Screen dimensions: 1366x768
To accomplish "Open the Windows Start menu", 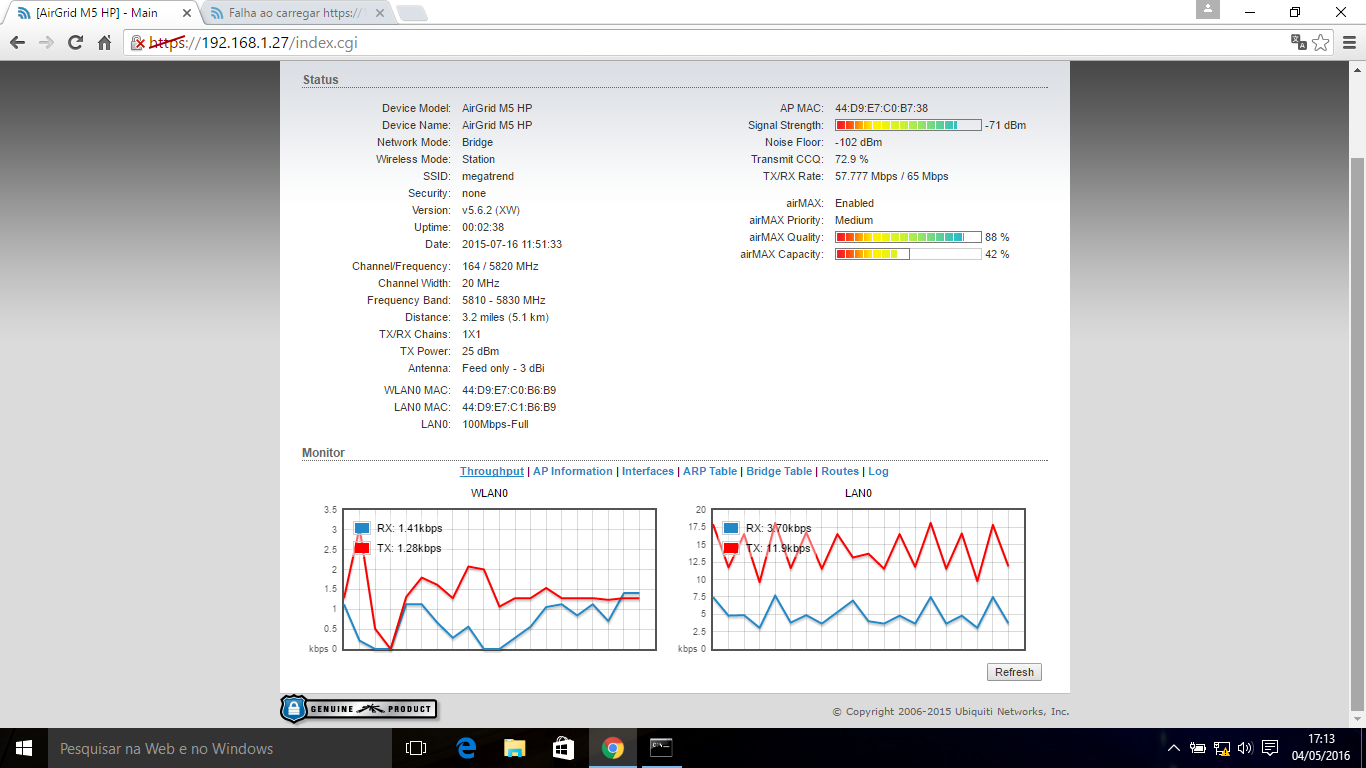I will coord(24,748).
